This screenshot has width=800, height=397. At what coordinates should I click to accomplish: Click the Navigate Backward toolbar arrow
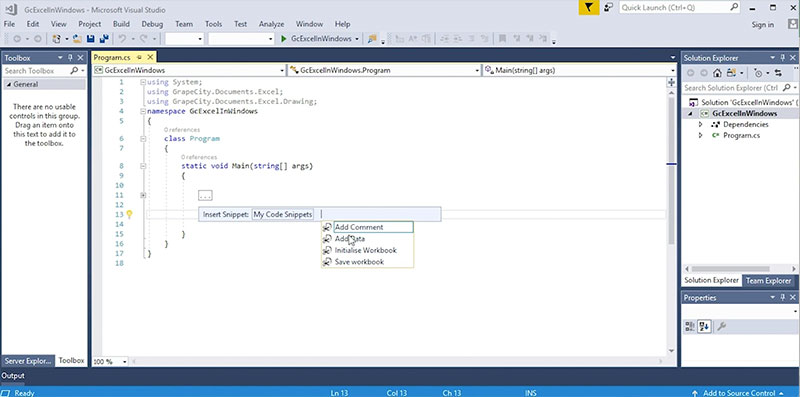(17, 39)
